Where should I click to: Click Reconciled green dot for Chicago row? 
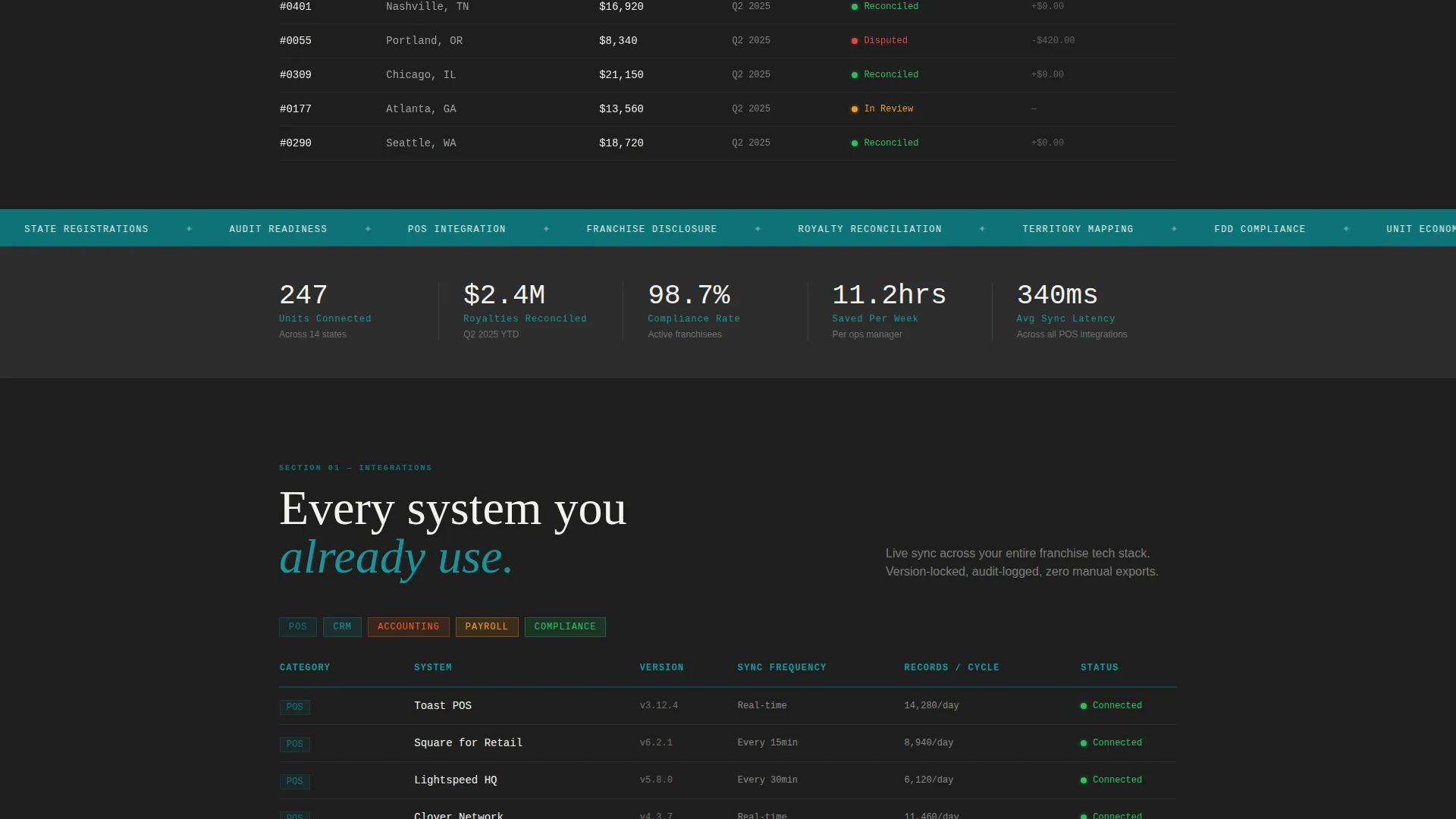click(x=855, y=75)
